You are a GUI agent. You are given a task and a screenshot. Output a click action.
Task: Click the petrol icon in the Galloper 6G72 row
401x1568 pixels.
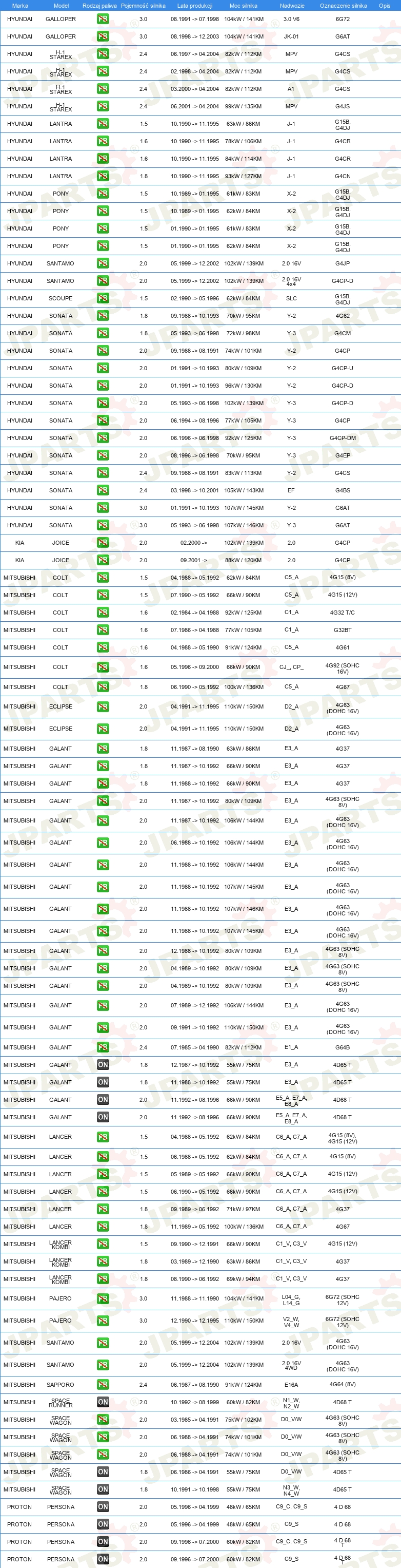tap(103, 19)
